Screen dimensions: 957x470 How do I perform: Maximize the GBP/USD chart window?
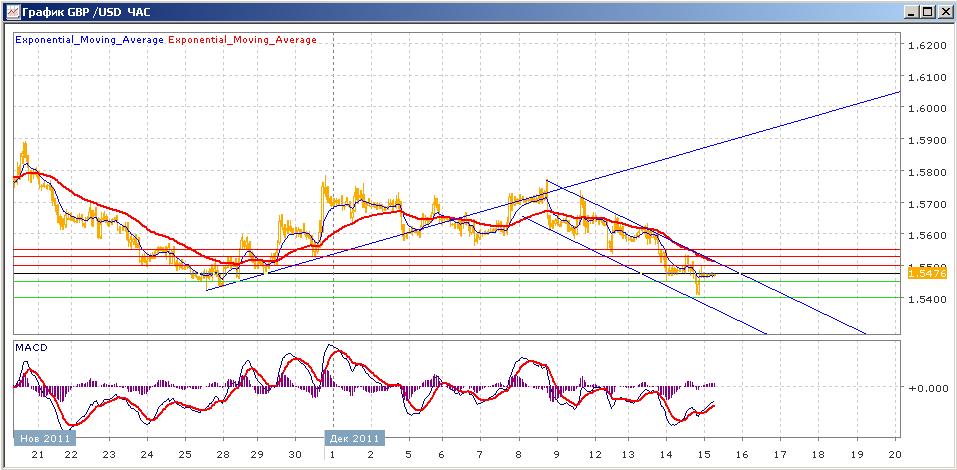pyautogui.click(x=928, y=12)
